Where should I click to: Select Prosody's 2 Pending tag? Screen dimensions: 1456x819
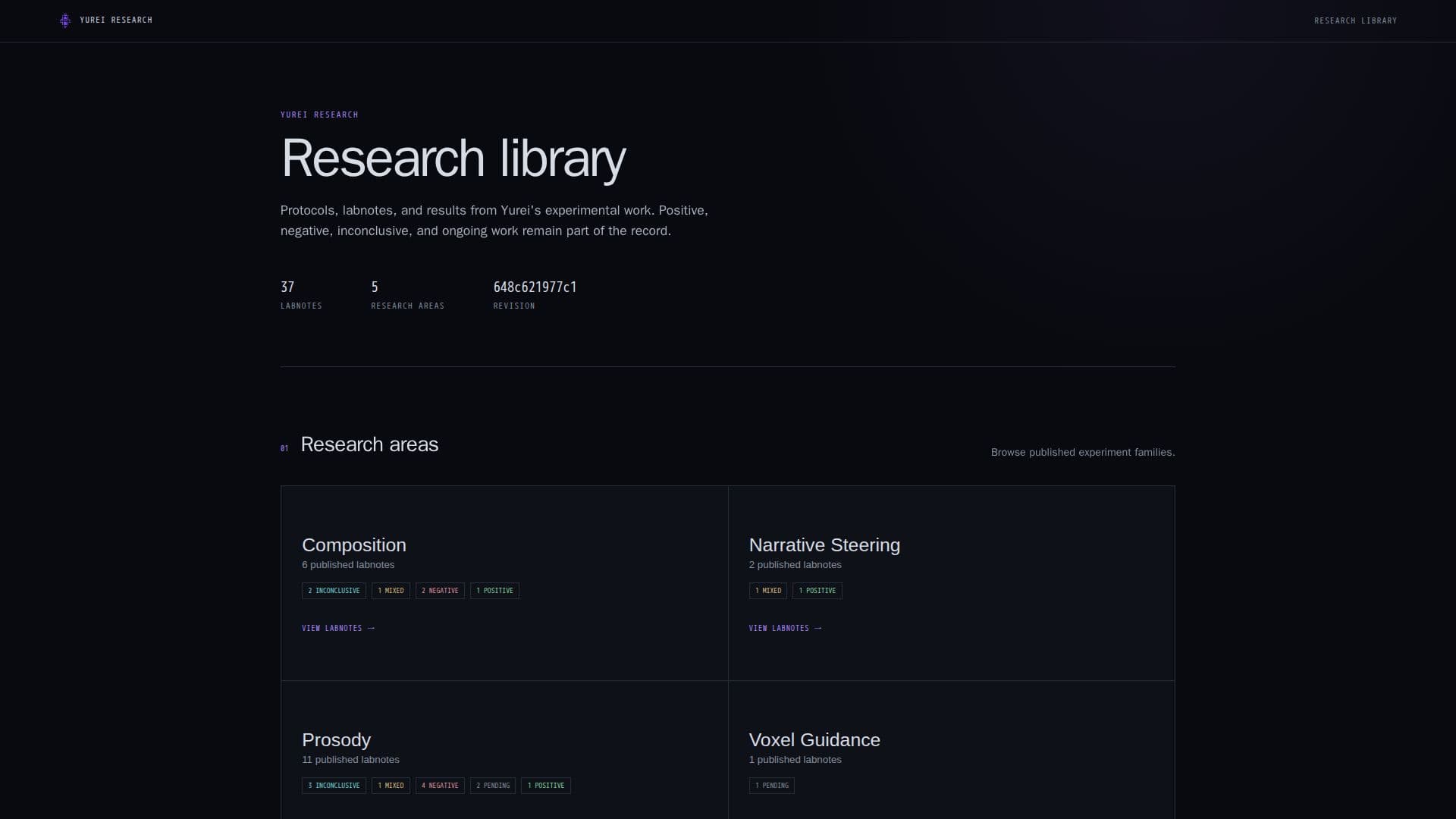click(493, 786)
